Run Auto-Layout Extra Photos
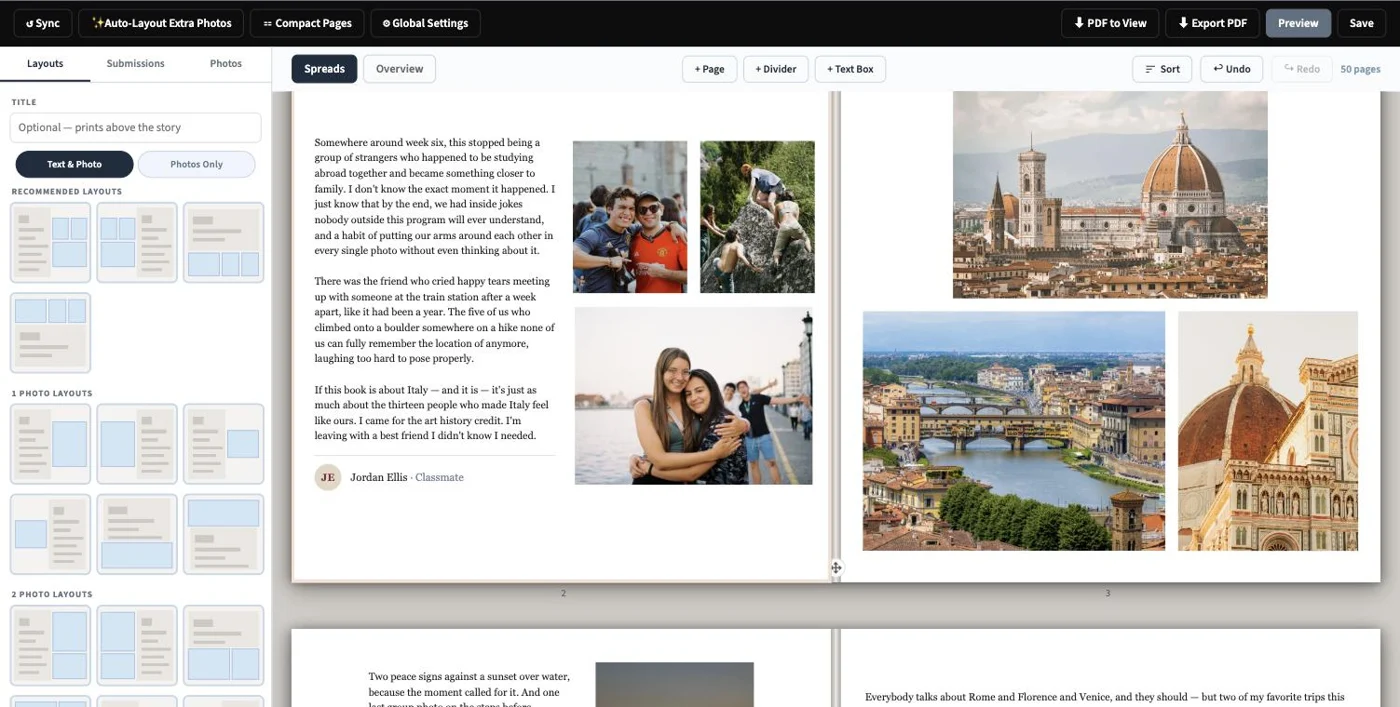The height and width of the screenshot is (707, 1400). click(161, 23)
